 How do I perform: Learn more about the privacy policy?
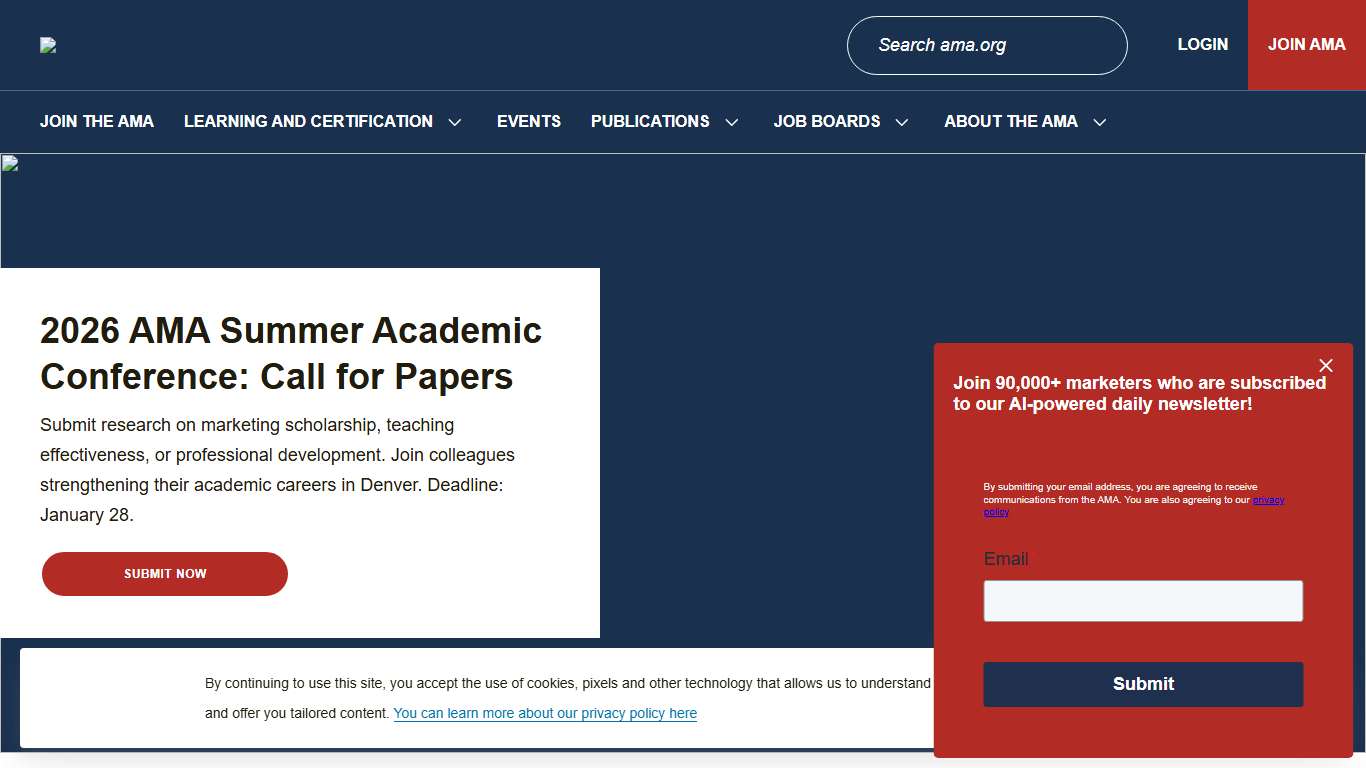(x=545, y=713)
